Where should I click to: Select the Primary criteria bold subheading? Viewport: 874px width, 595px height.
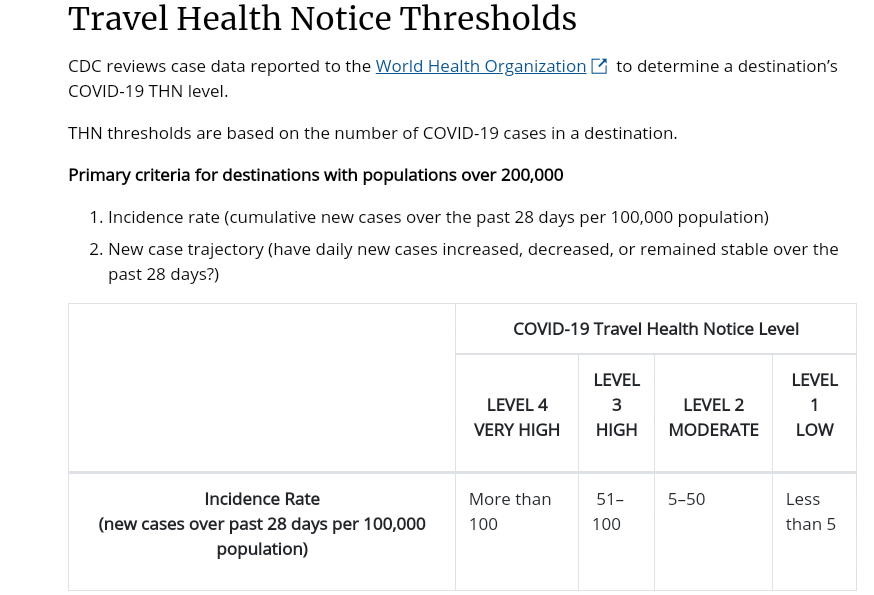315,175
